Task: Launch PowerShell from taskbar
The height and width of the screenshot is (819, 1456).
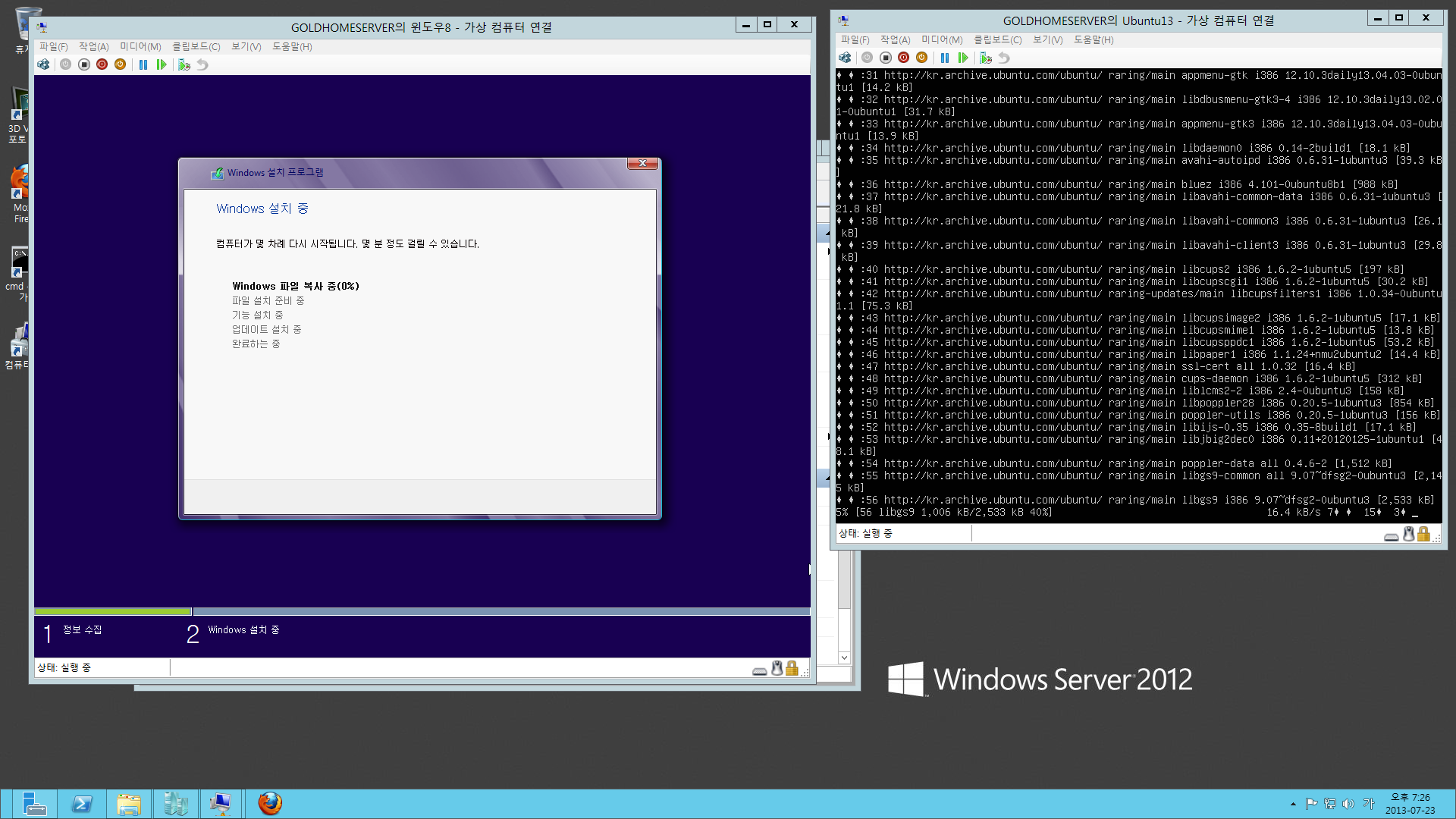Action: [82, 804]
